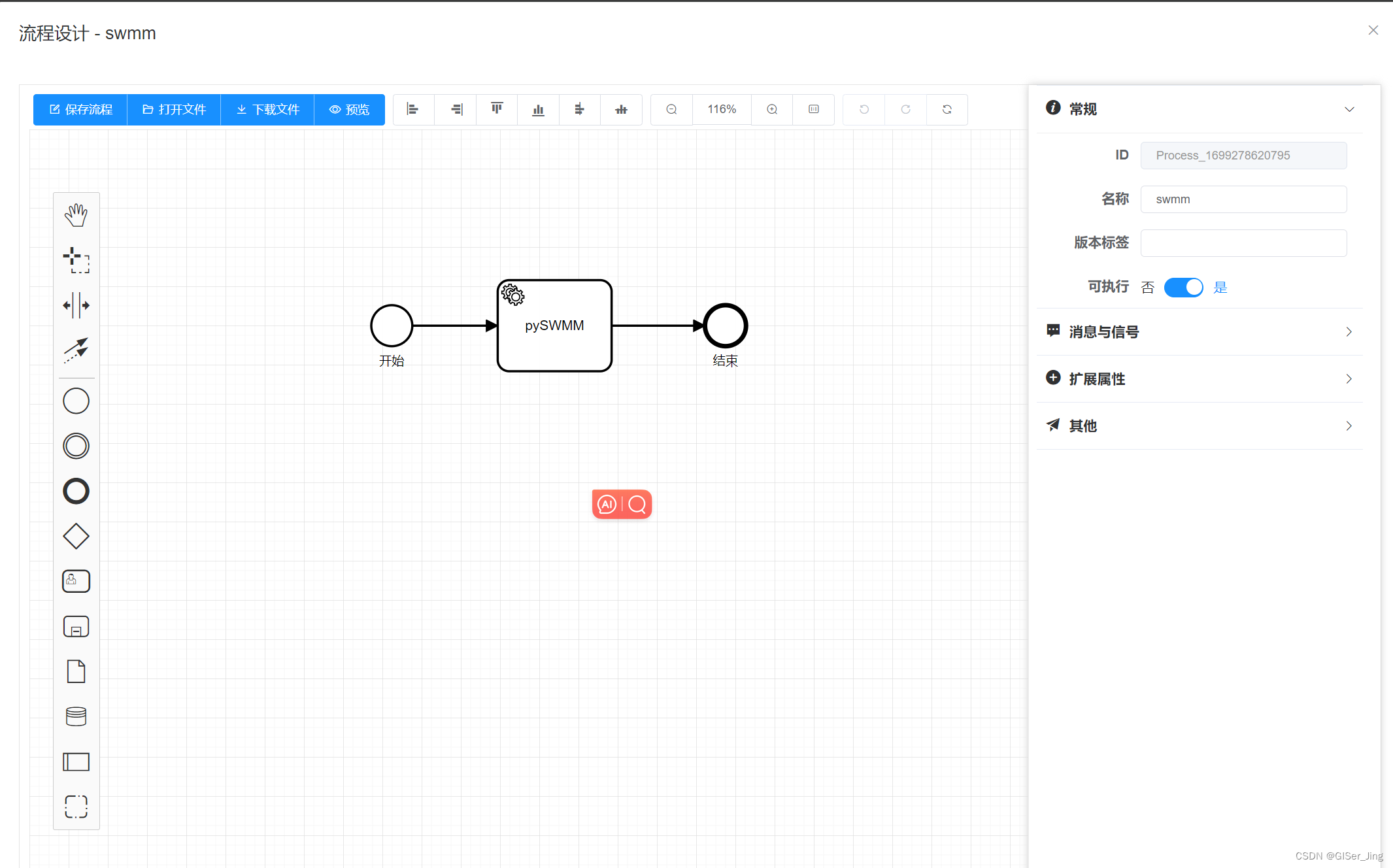This screenshot has height=868, width=1393.
Task: Create an end event from palette
Action: (76, 491)
